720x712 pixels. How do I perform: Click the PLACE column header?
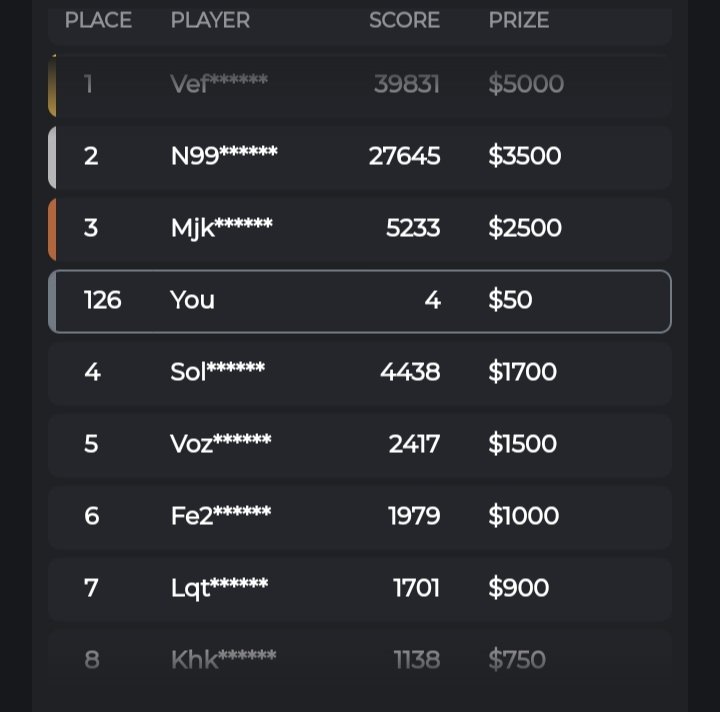(98, 20)
